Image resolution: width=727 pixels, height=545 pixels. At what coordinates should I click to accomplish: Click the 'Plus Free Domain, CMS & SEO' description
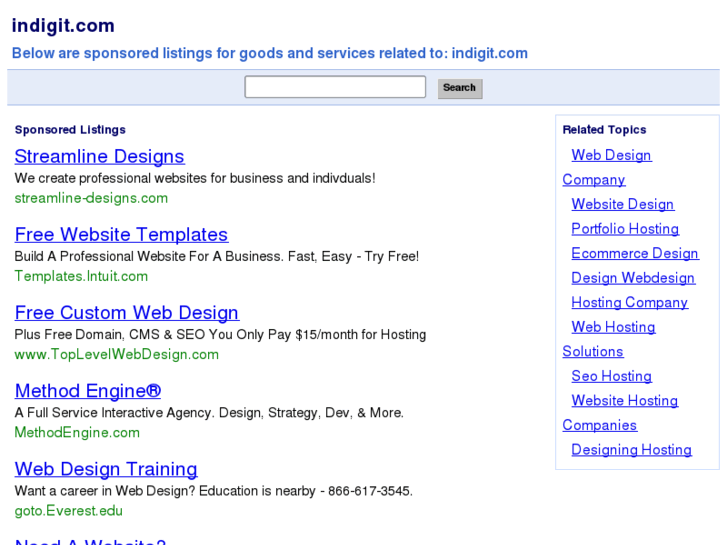click(x=220, y=334)
